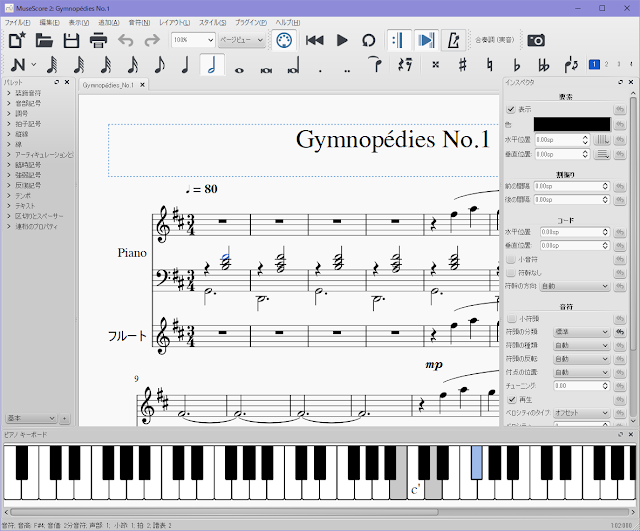640x531 pixels.
Task: Apply double sharp accidental
Action: pos(436,64)
